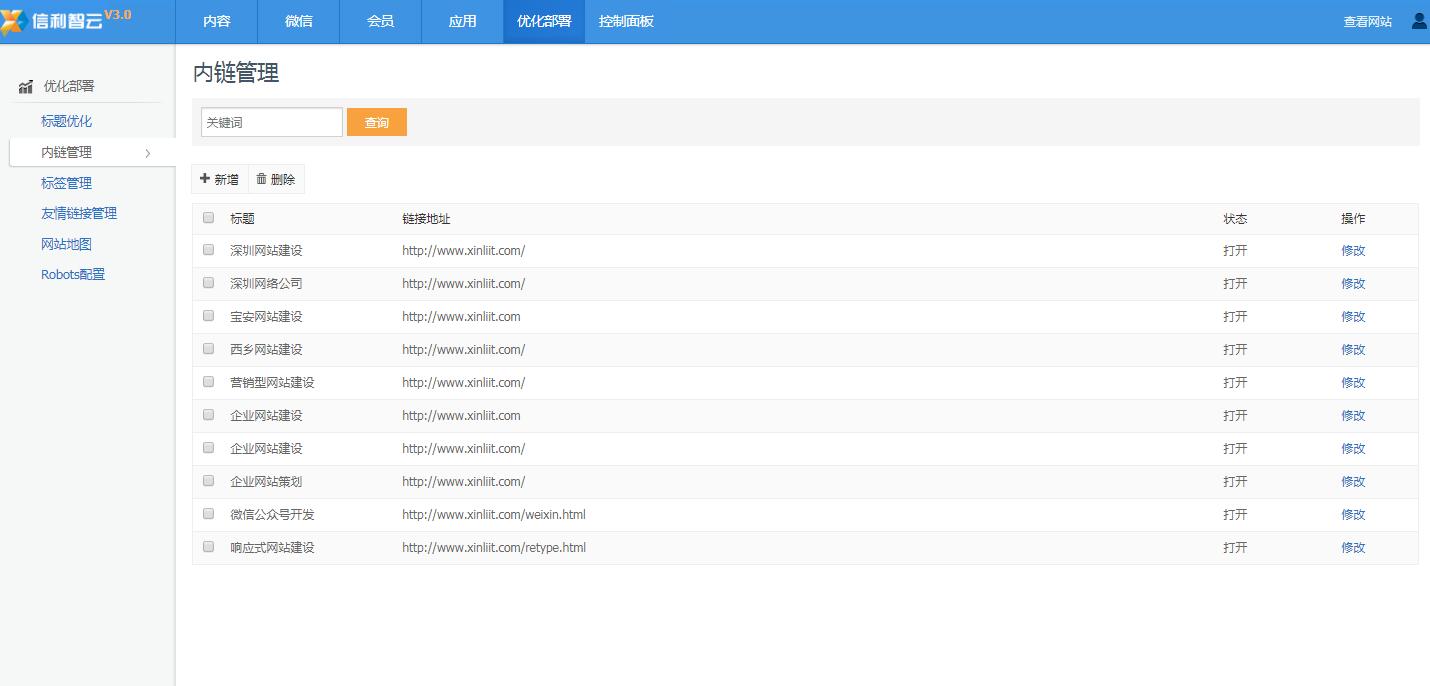
Task: Go to the 微信 navigation tab
Action: pyautogui.click(x=299, y=21)
